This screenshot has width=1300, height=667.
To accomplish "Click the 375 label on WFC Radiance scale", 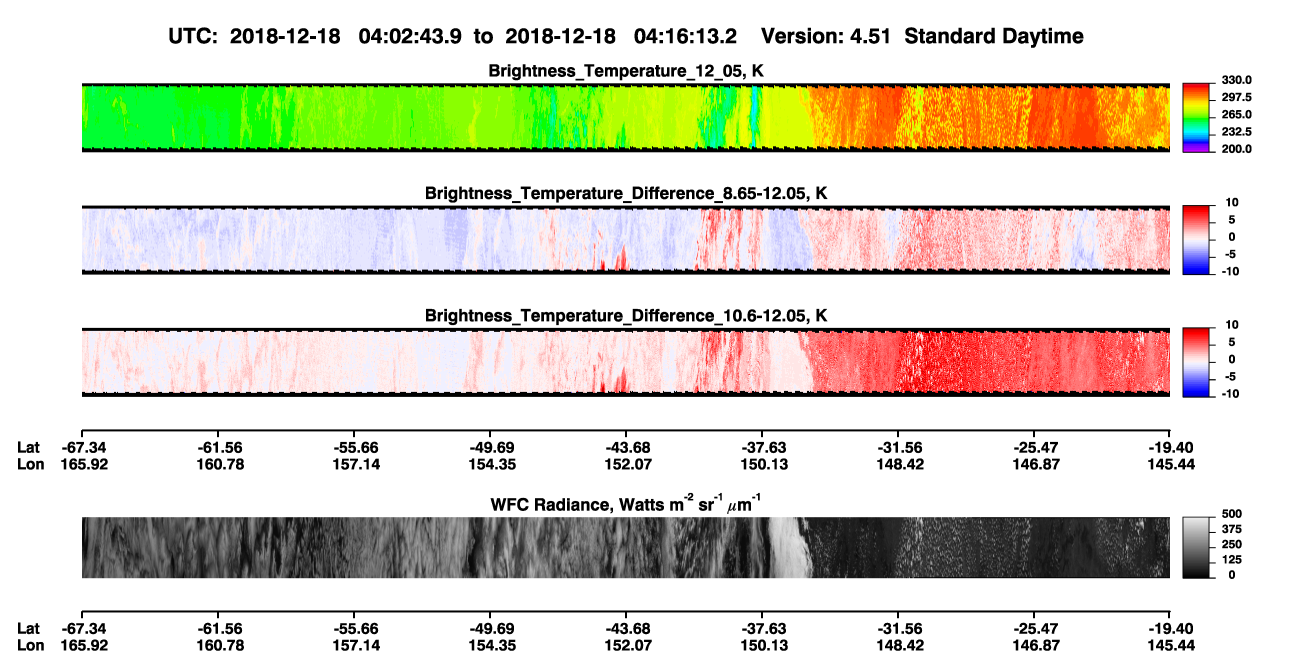I will pyautogui.click(x=1231, y=529).
